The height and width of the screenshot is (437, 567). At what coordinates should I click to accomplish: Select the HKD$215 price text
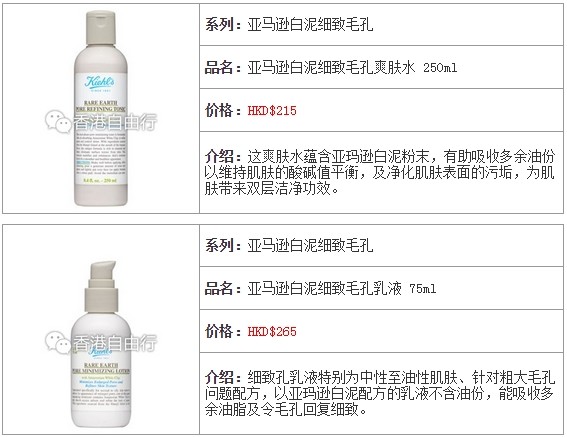click(x=272, y=110)
